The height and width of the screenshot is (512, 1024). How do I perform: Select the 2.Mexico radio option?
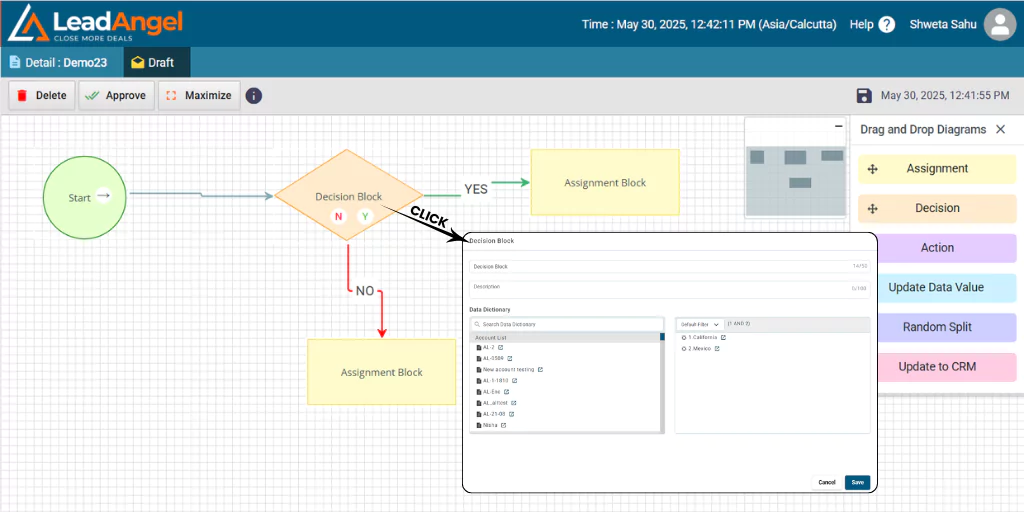pyautogui.click(x=684, y=348)
